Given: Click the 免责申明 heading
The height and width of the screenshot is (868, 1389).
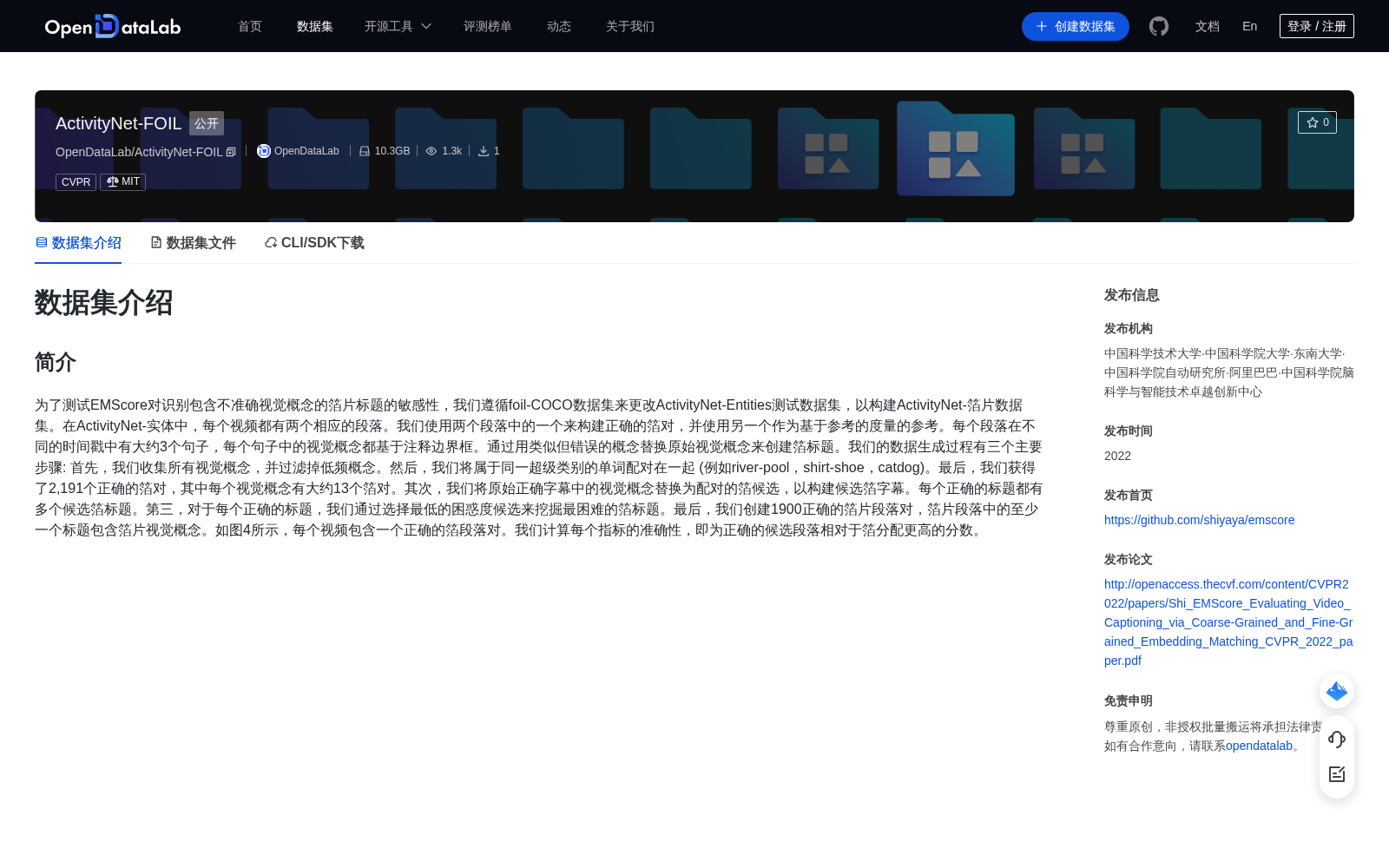Looking at the screenshot, I should tap(1129, 700).
